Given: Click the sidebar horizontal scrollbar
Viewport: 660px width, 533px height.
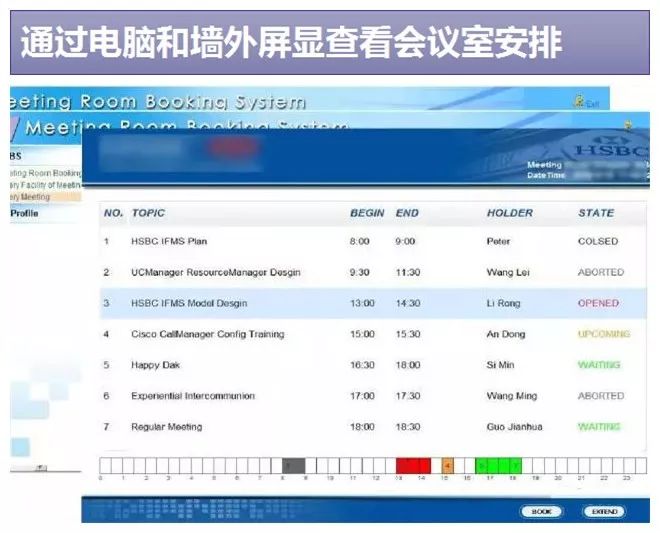Looking at the screenshot, I should point(29,468).
